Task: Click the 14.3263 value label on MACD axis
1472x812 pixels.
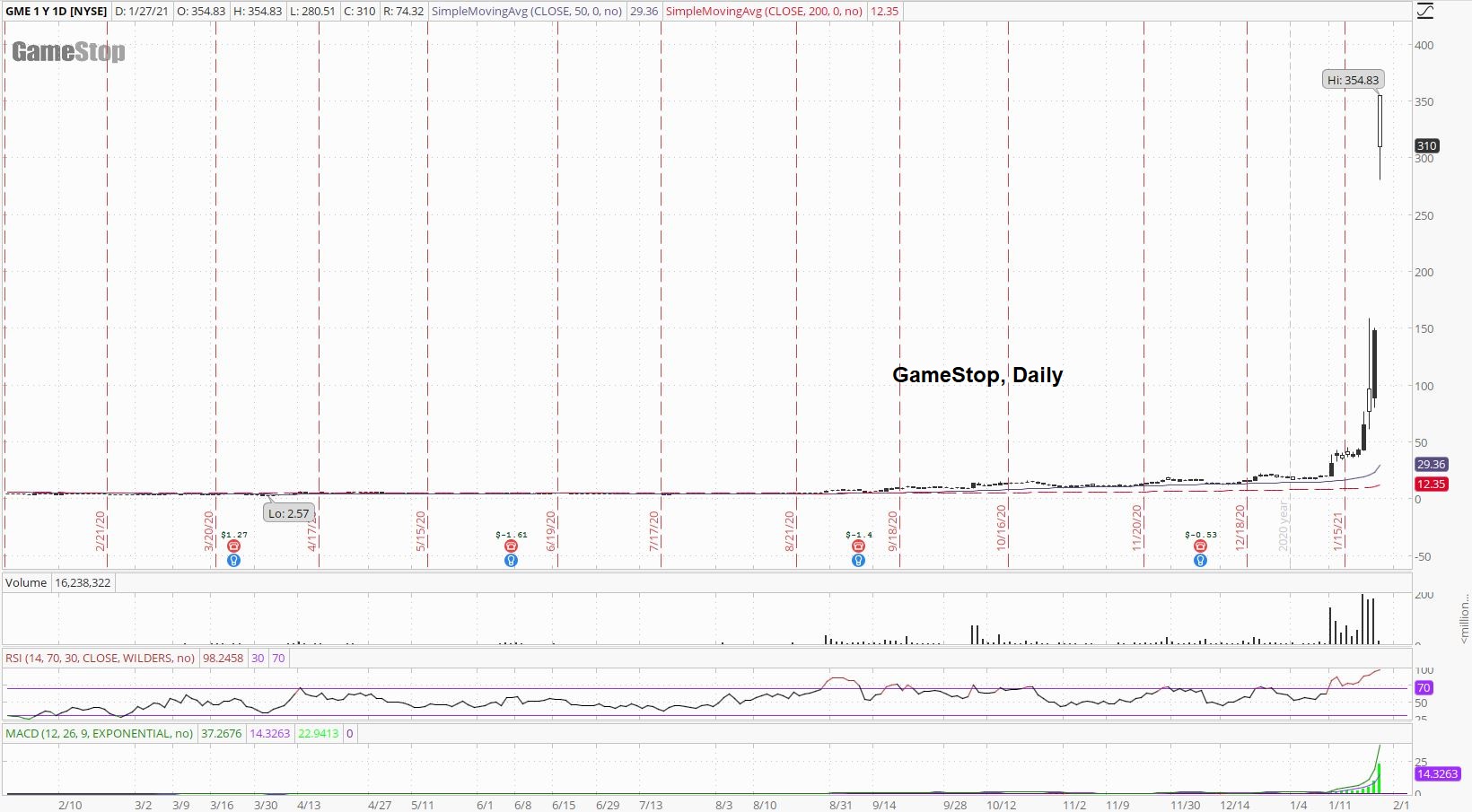Action: tap(1437, 773)
